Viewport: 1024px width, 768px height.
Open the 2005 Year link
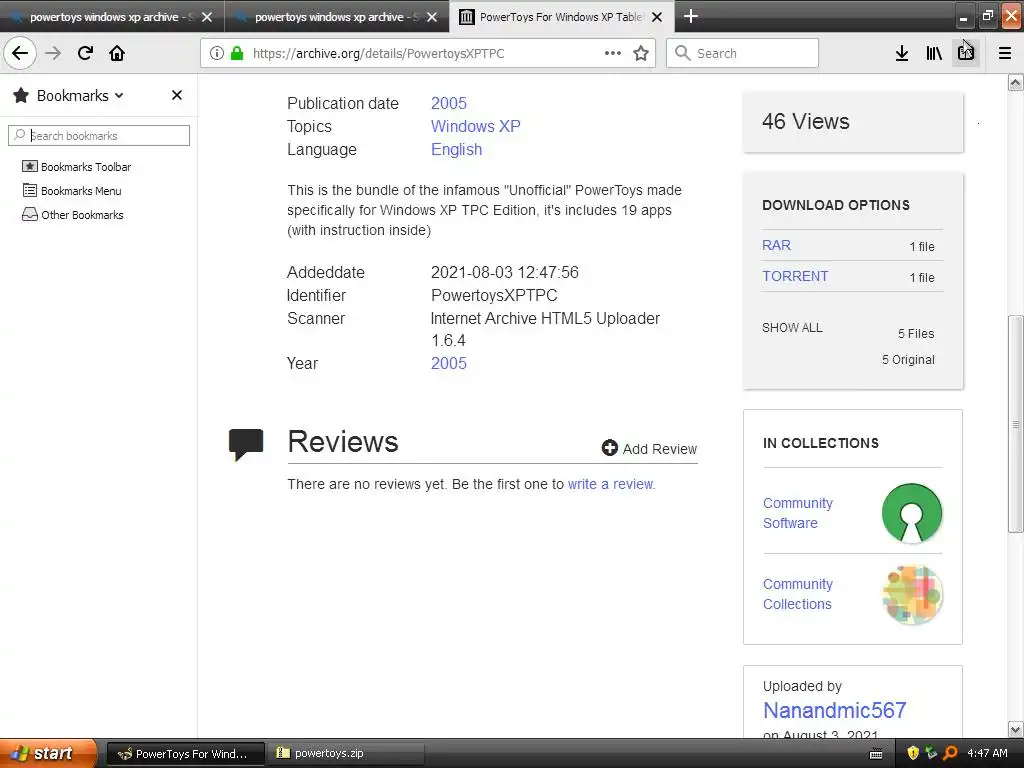point(449,363)
